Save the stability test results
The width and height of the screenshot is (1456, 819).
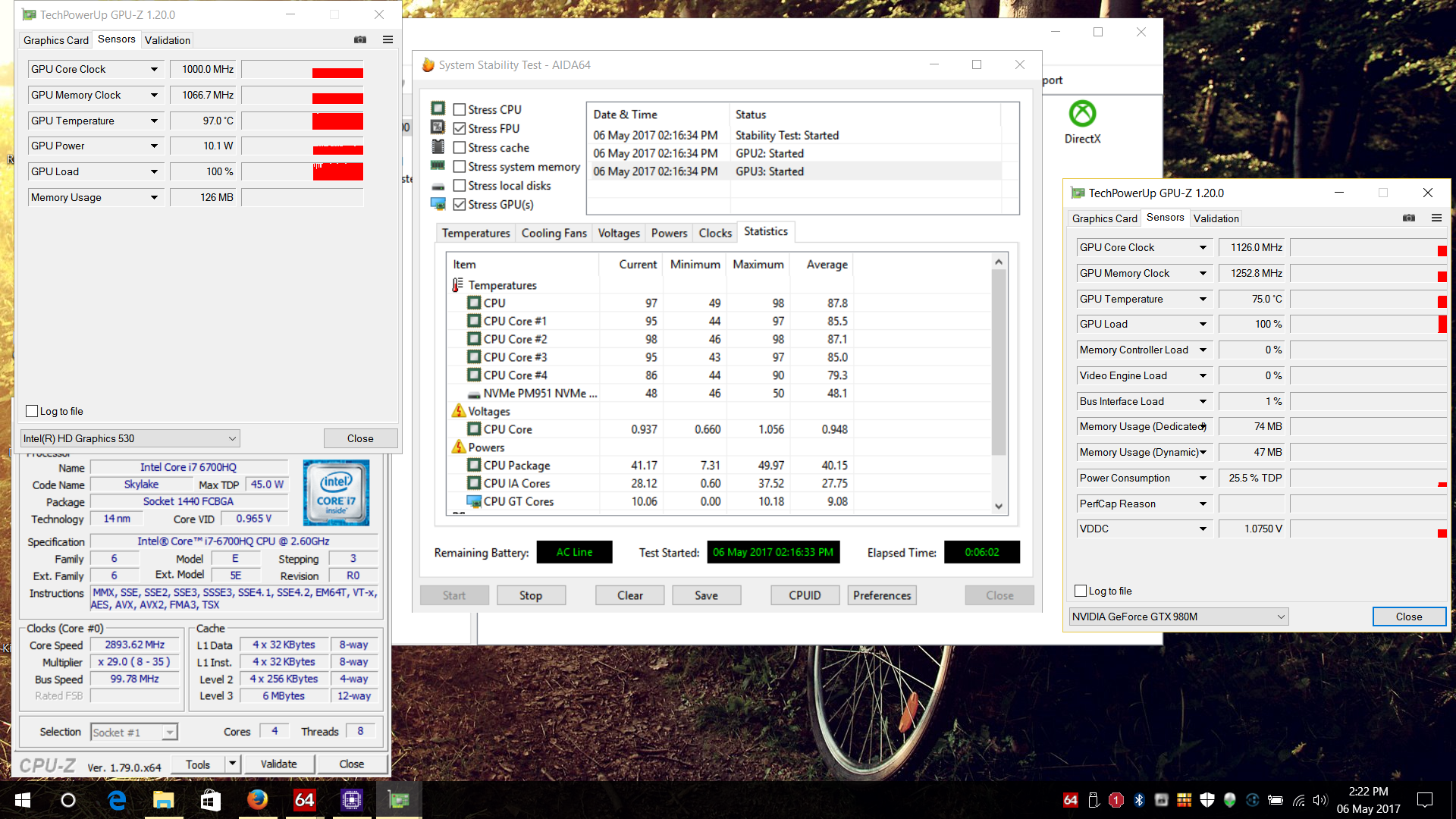coord(706,595)
